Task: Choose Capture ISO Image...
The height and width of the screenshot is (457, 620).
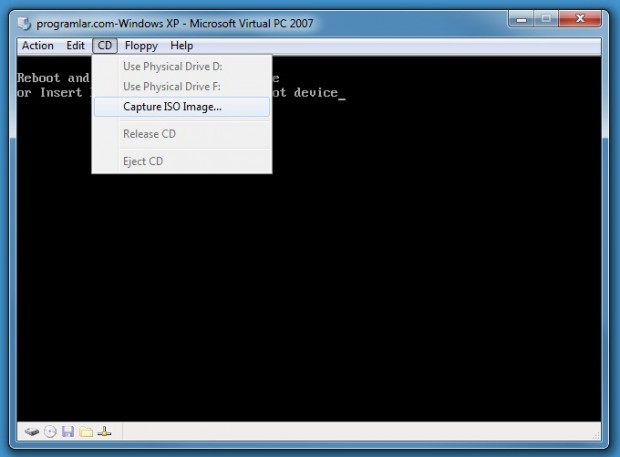Action: (x=182, y=107)
